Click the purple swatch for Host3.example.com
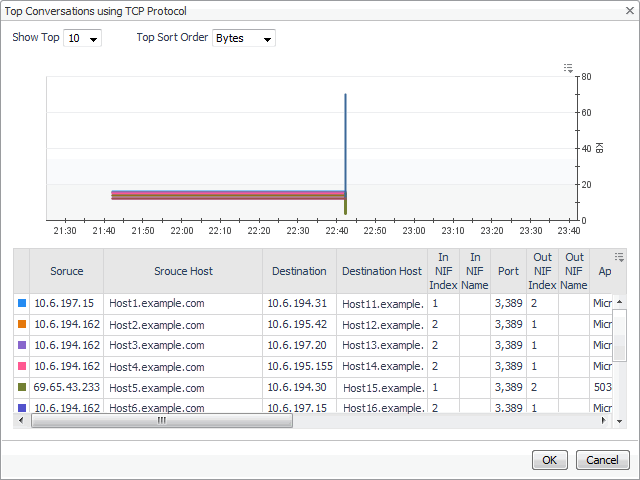 coord(22,345)
